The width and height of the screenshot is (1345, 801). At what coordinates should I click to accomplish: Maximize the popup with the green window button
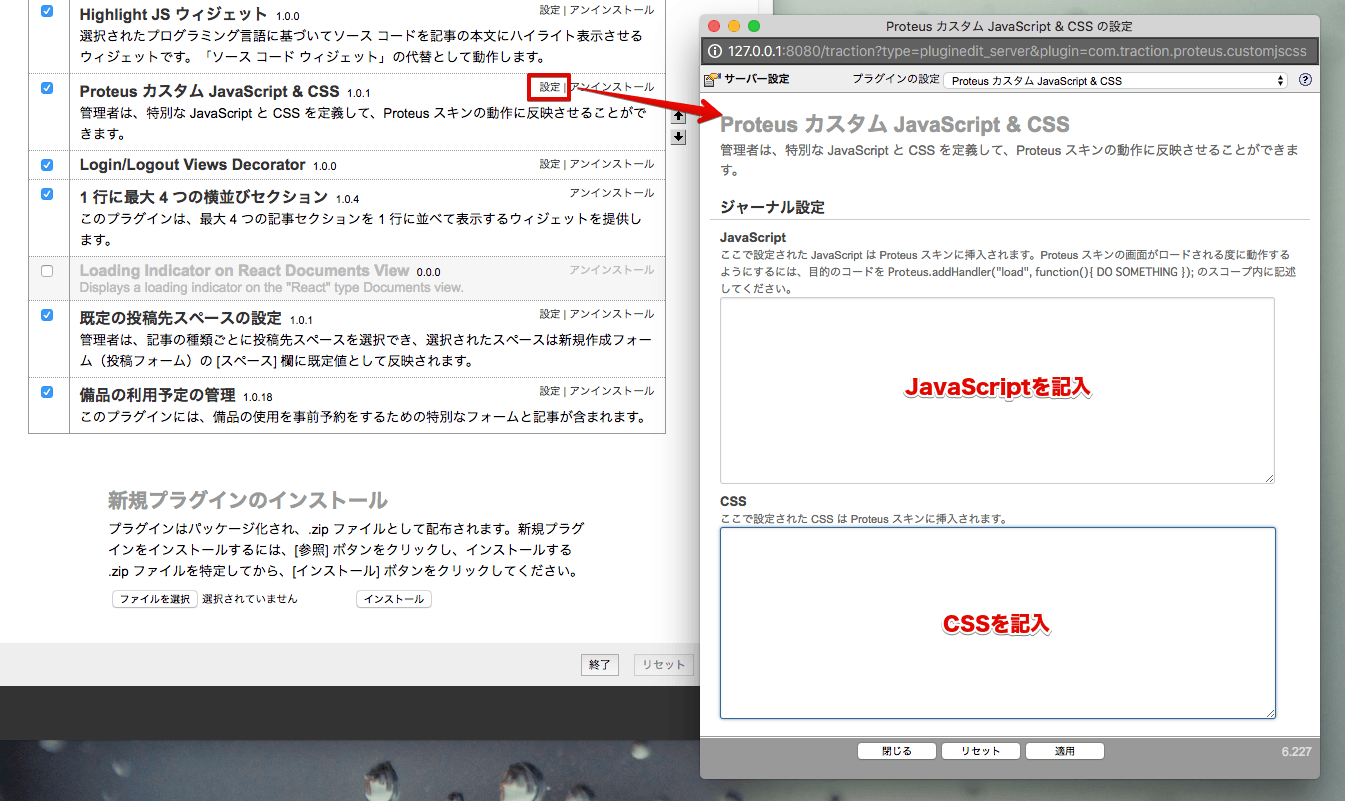(754, 26)
